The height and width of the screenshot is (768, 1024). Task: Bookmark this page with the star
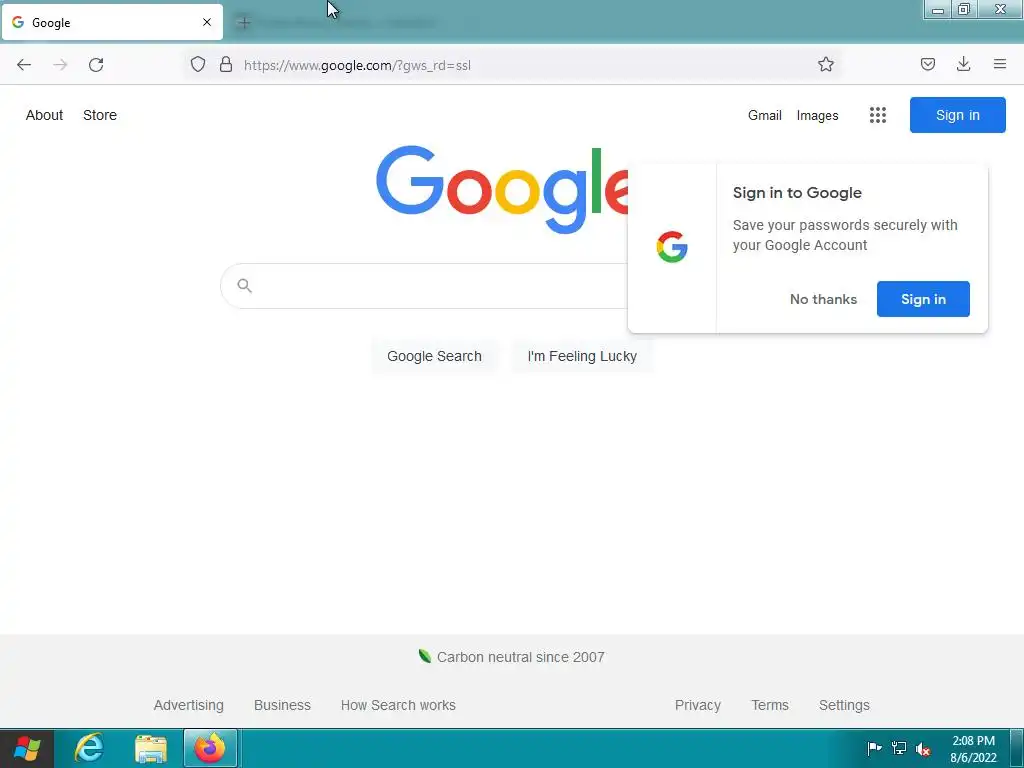click(825, 64)
